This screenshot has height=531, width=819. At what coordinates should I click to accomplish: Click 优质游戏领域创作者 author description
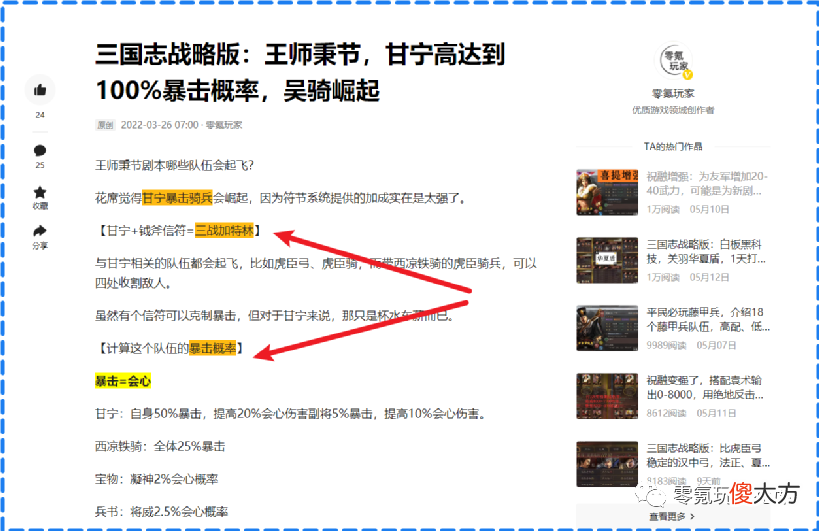point(673,110)
